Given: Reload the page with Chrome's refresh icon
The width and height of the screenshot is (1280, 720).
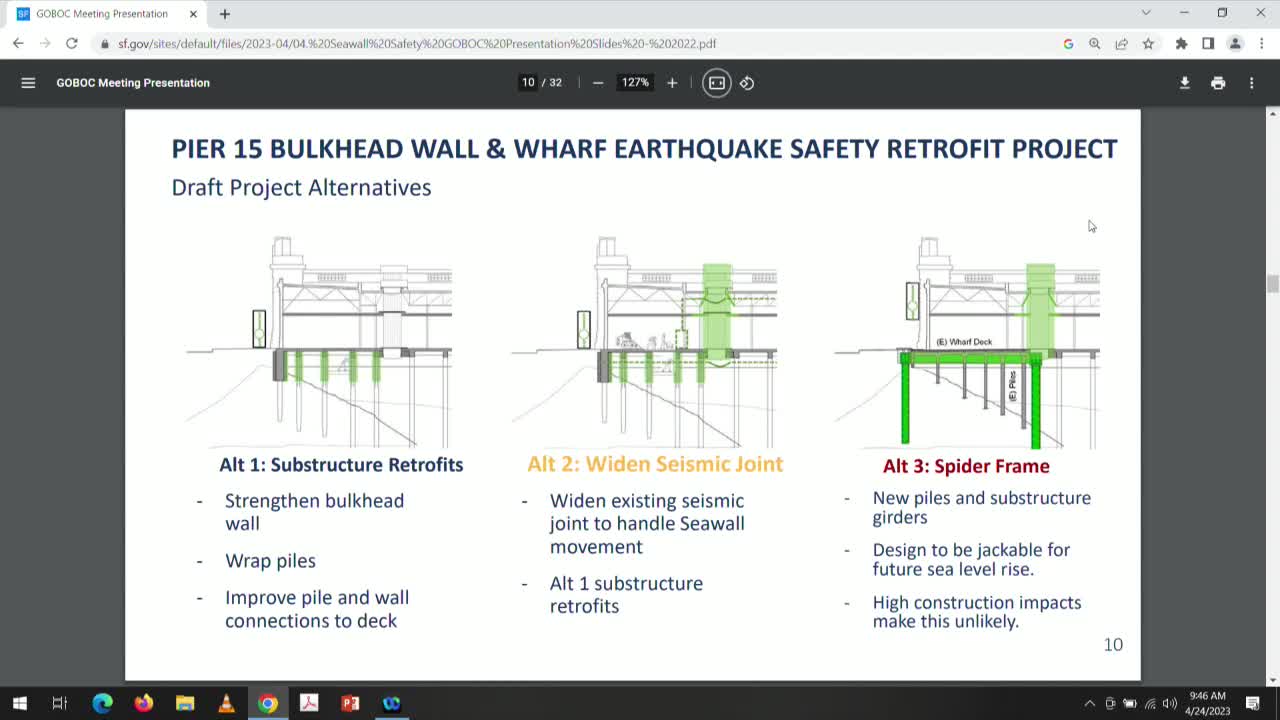Looking at the screenshot, I should click(x=70, y=43).
